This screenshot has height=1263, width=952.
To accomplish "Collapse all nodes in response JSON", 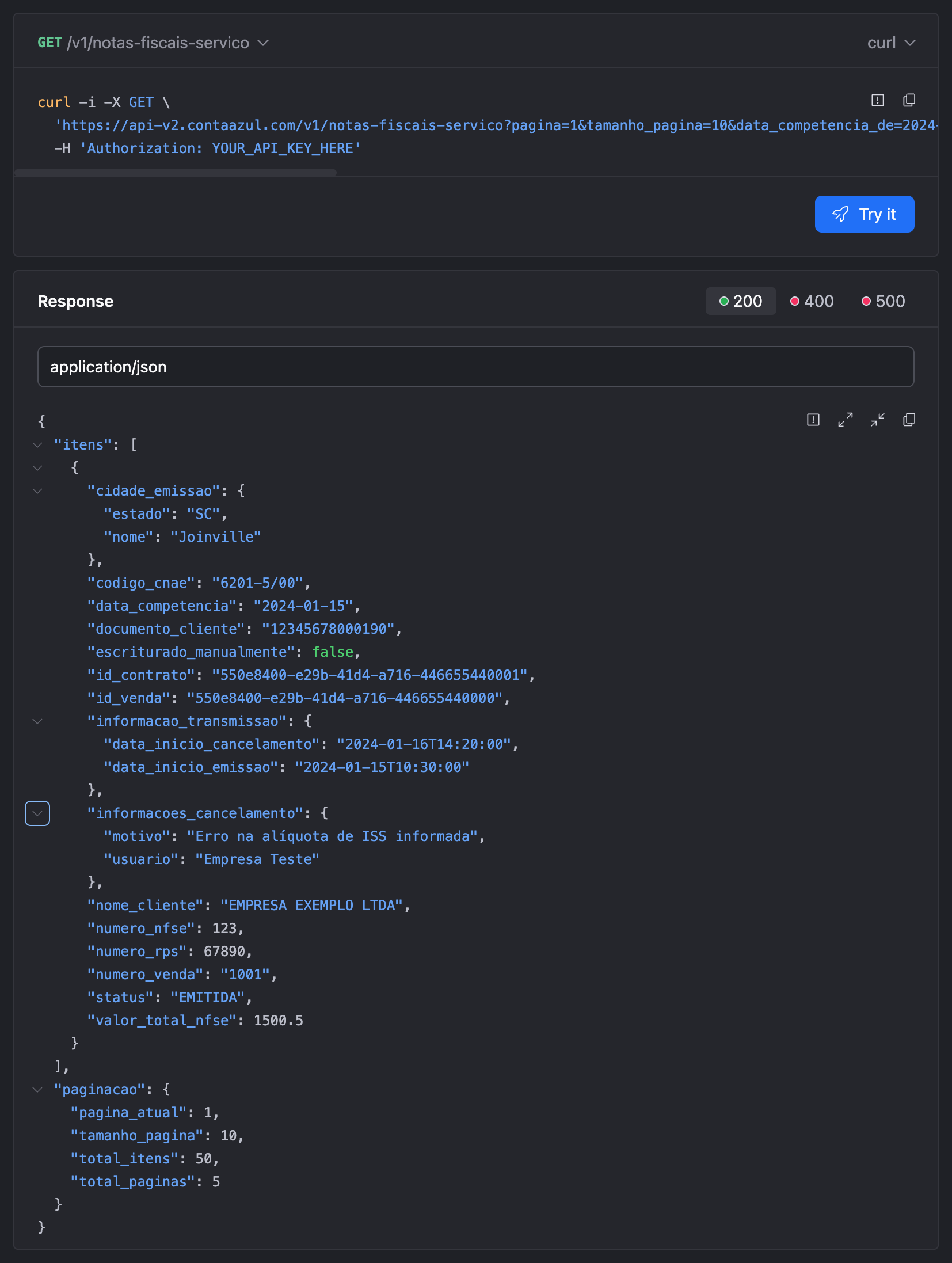I will 877,420.
